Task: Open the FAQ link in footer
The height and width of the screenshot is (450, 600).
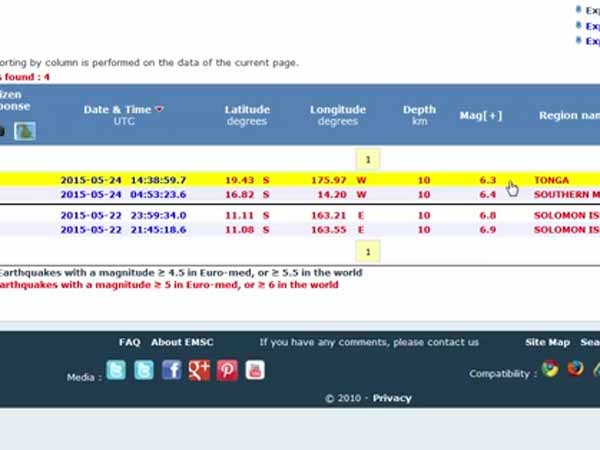Action: click(130, 342)
